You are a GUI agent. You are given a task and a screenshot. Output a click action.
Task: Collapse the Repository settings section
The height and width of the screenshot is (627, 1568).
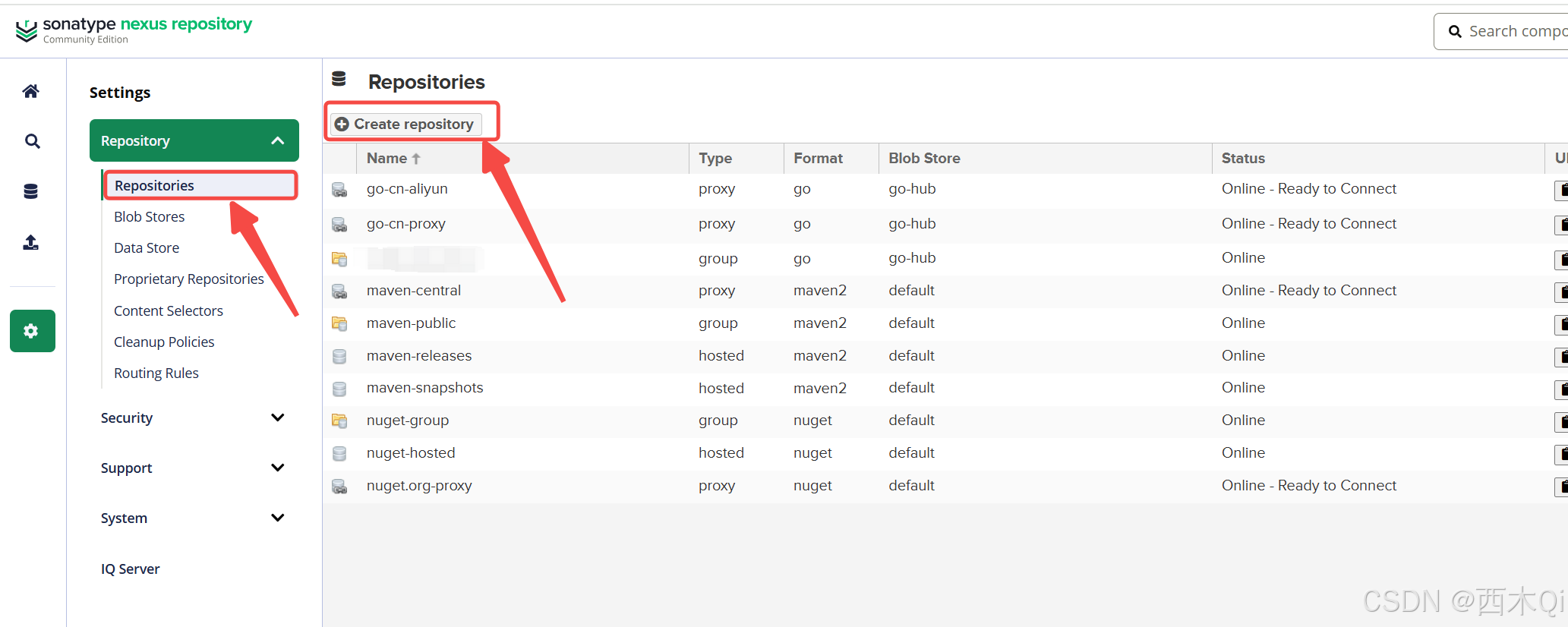pos(194,140)
